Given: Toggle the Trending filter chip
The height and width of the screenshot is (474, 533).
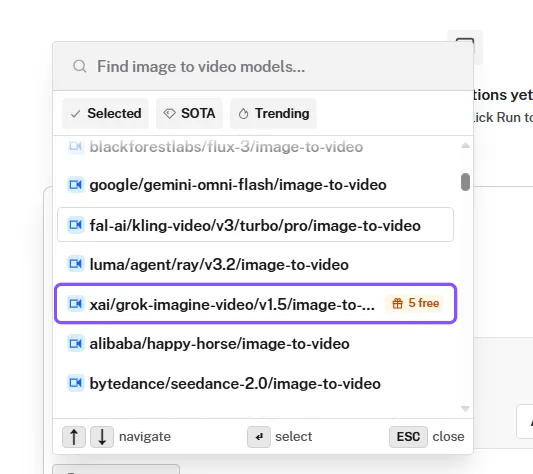Looking at the screenshot, I should pos(274,114).
